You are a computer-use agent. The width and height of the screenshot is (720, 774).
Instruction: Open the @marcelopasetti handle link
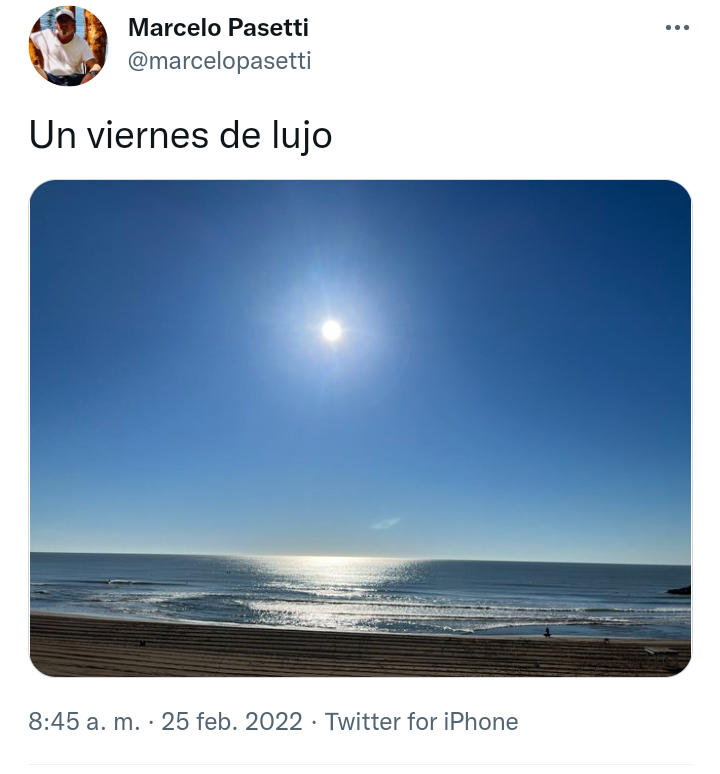pos(219,61)
